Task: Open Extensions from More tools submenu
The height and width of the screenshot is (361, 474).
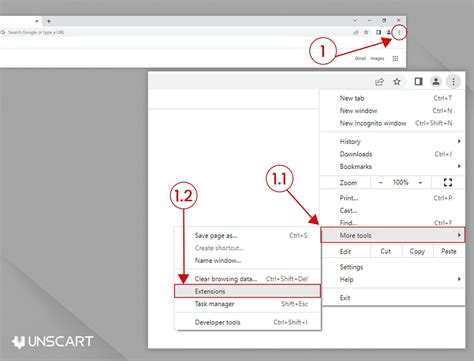Action: pos(247,291)
